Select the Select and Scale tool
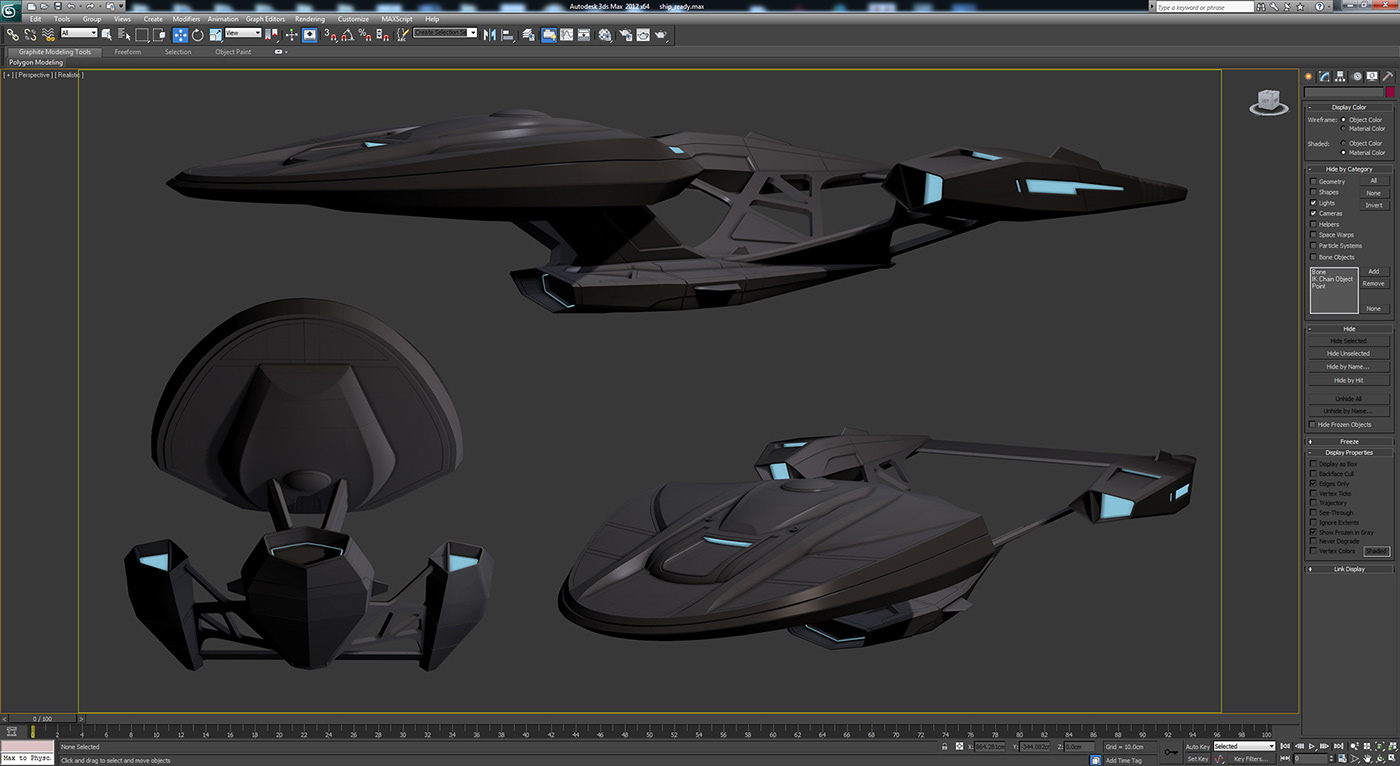Screen dimensions: 1400x766 tap(215, 33)
